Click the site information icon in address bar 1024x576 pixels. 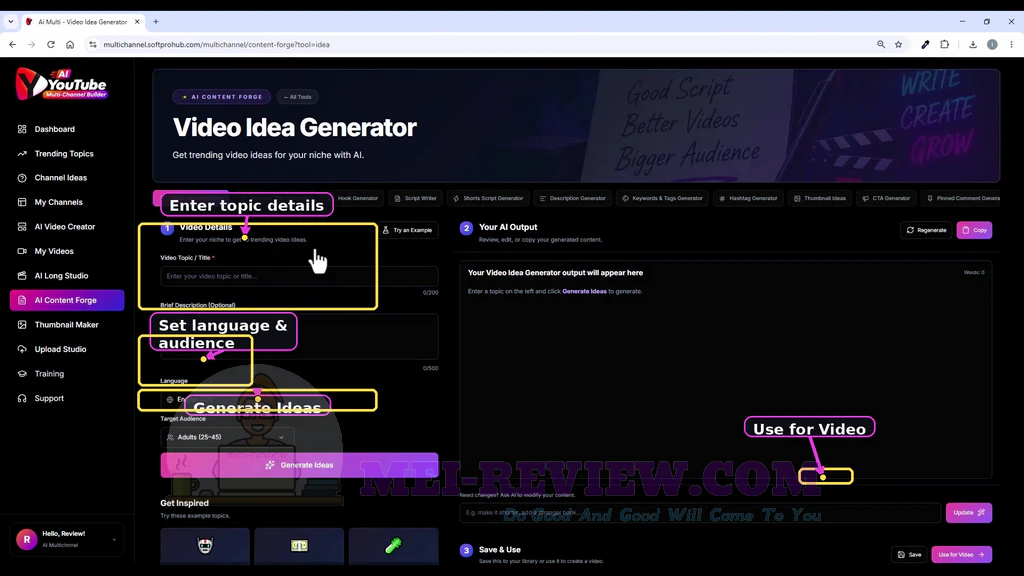click(93, 44)
